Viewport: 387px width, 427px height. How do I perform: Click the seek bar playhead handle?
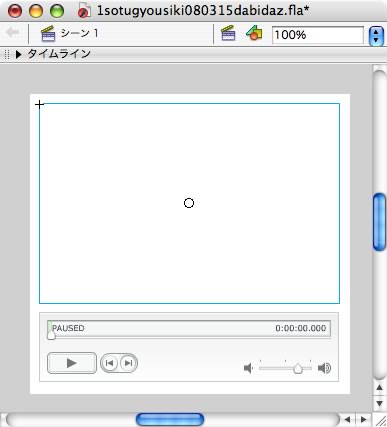coord(51,335)
